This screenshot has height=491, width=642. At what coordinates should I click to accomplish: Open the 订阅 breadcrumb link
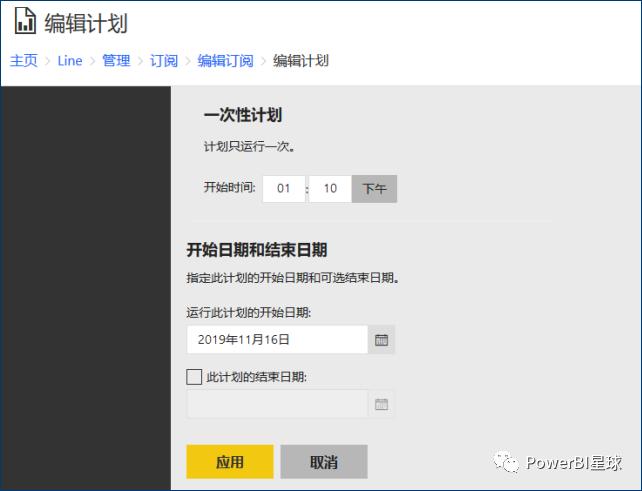[x=164, y=61]
